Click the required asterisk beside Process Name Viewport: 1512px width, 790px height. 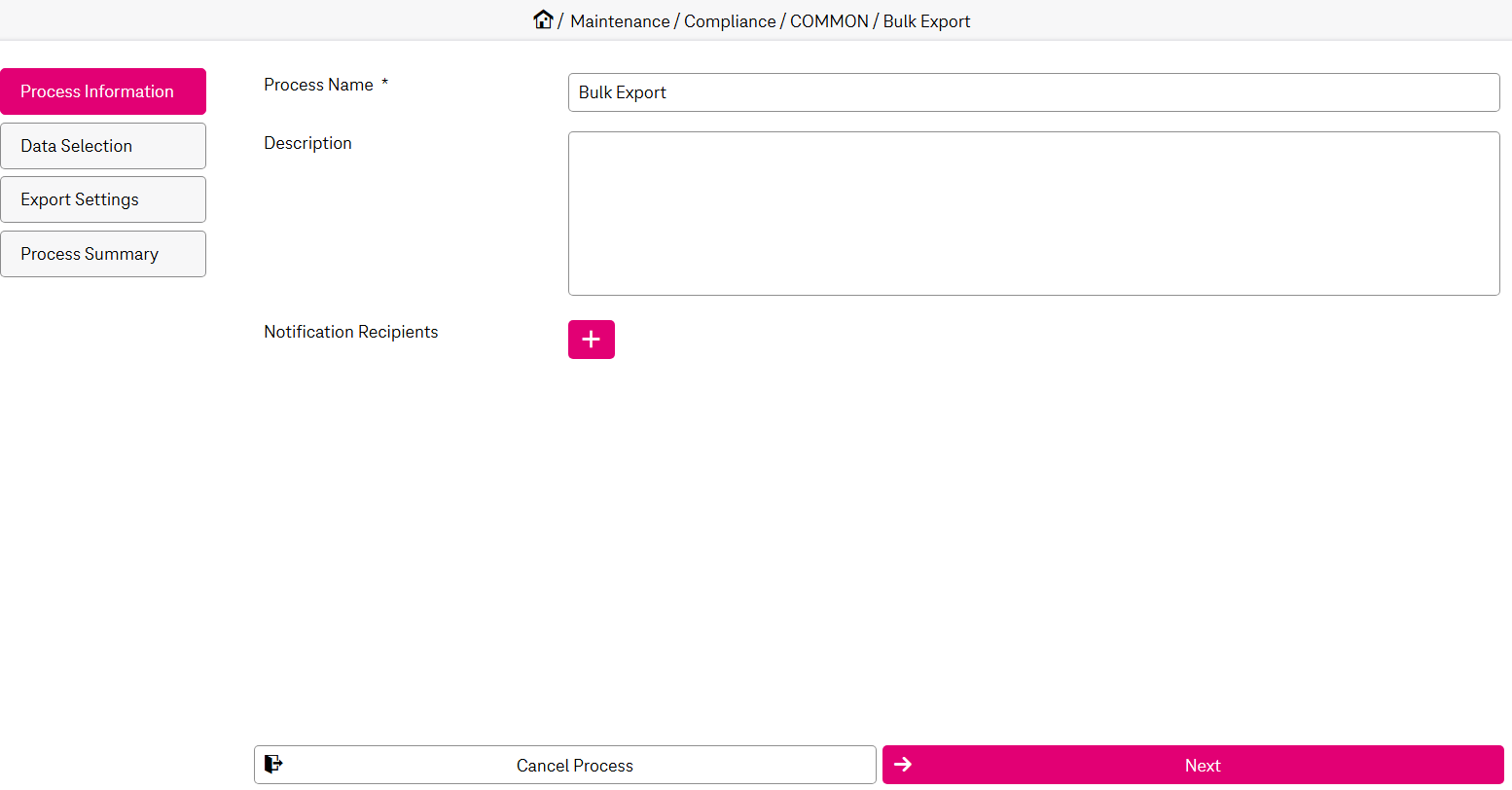pyautogui.click(x=385, y=84)
